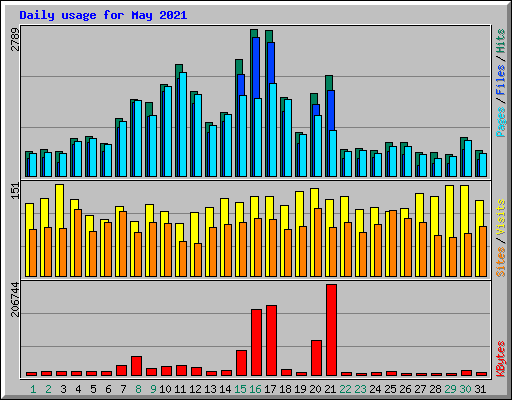Click day label 22 on x-axis
The image size is (512, 400).
(x=345, y=389)
